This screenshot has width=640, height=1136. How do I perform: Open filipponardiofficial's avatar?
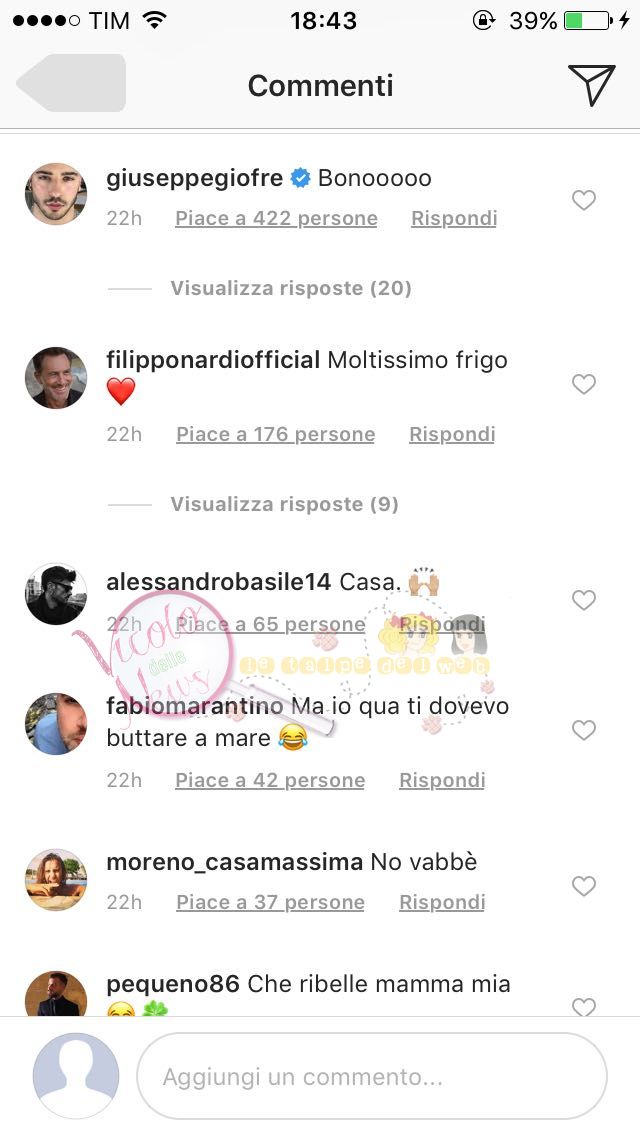[56, 377]
